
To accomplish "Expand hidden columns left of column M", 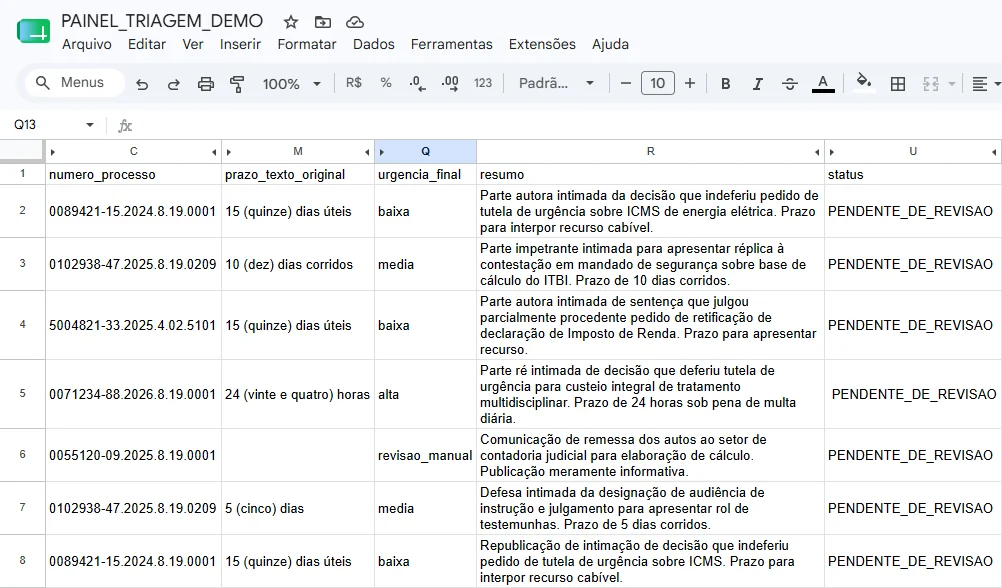I will [x=229, y=152].
